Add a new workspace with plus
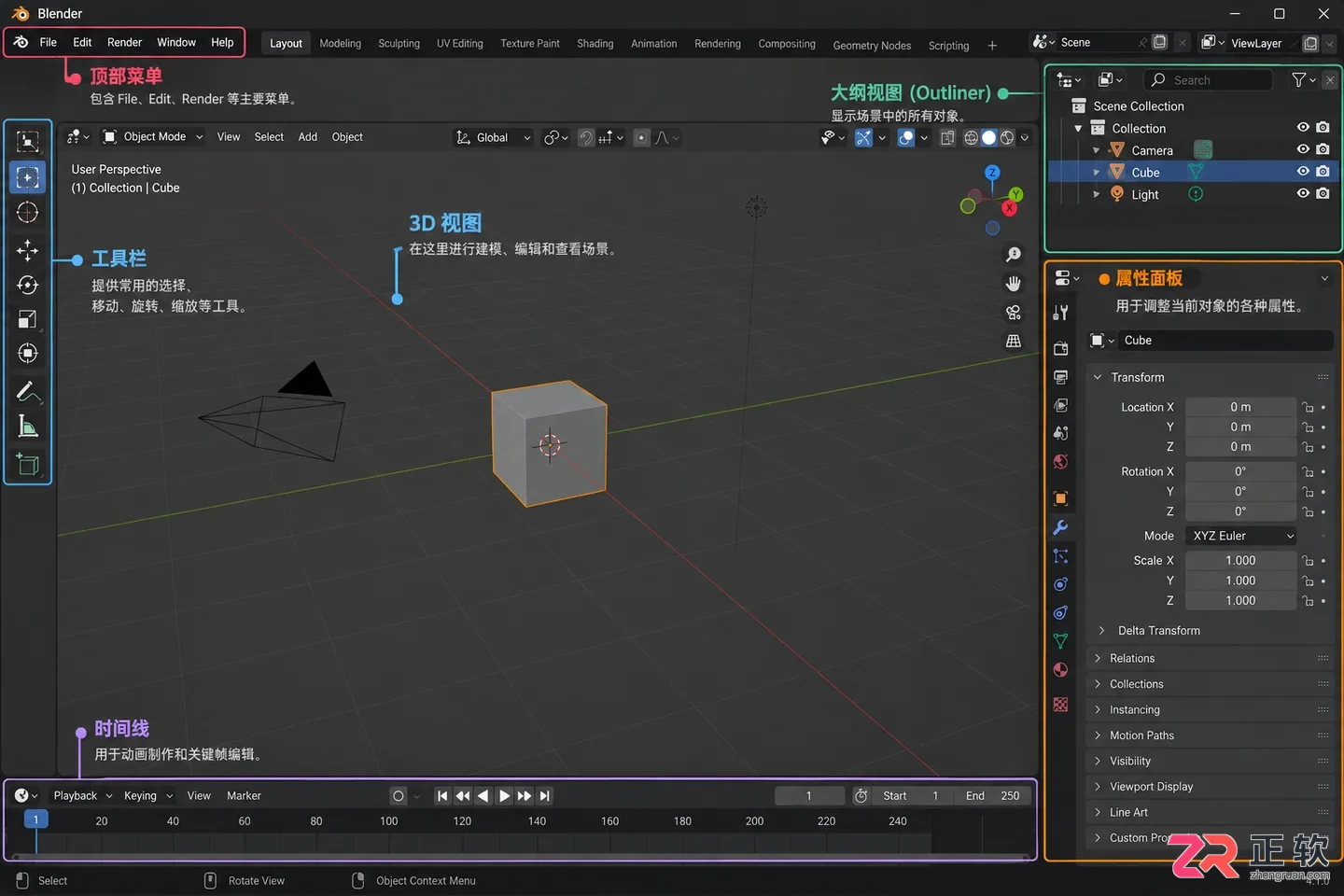The height and width of the screenshot is (896, 1344). point(992,45)
